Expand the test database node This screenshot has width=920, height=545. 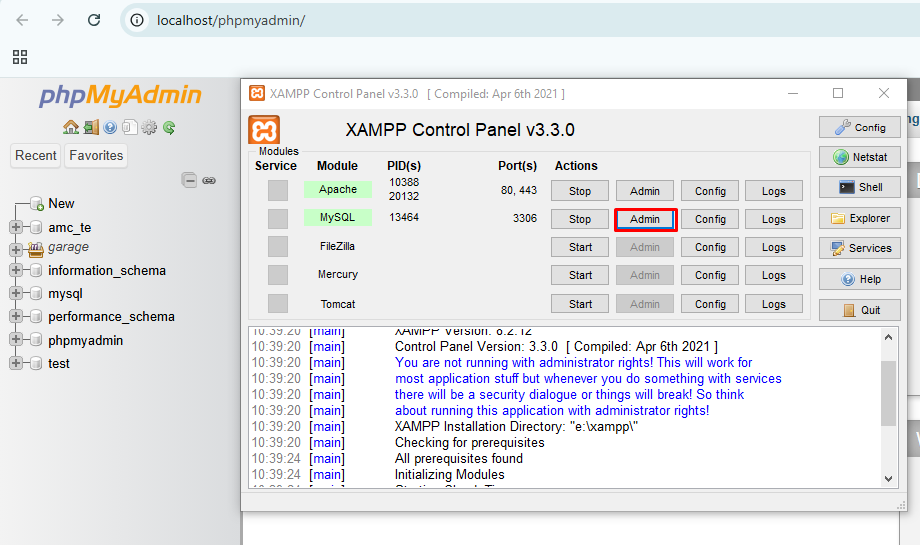click(x=16, y=363)
